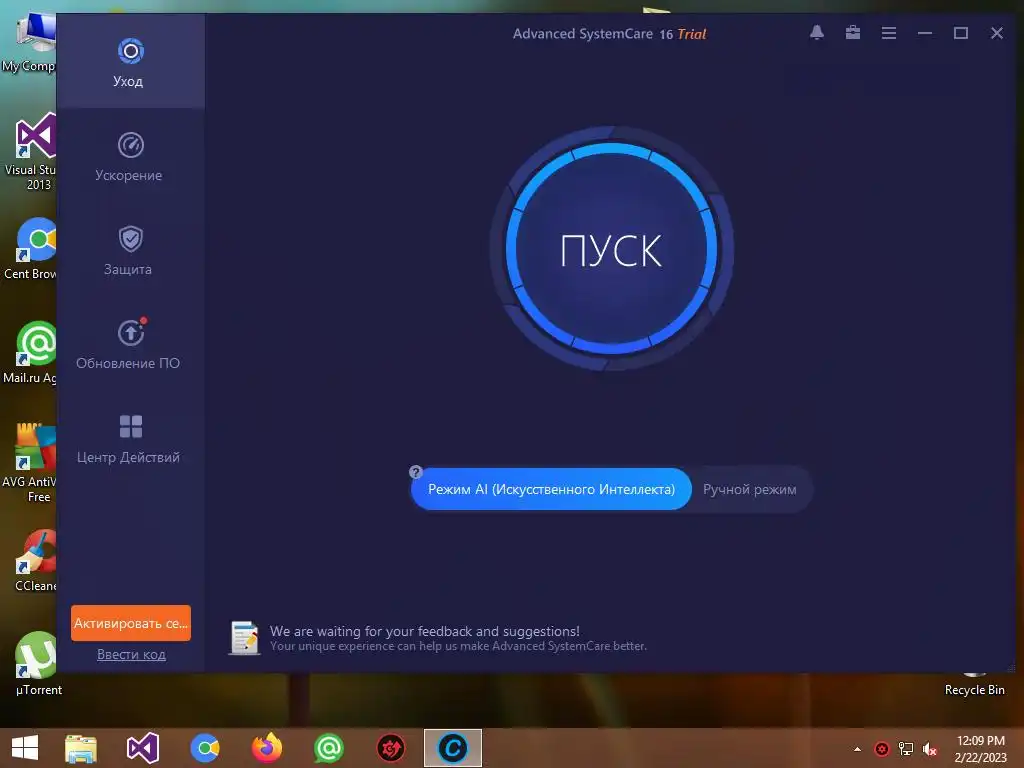This screenshot has height=768, width=1024.
Task: Open Mail.ru Agent from the taskbar
Action: pos(328,748)
